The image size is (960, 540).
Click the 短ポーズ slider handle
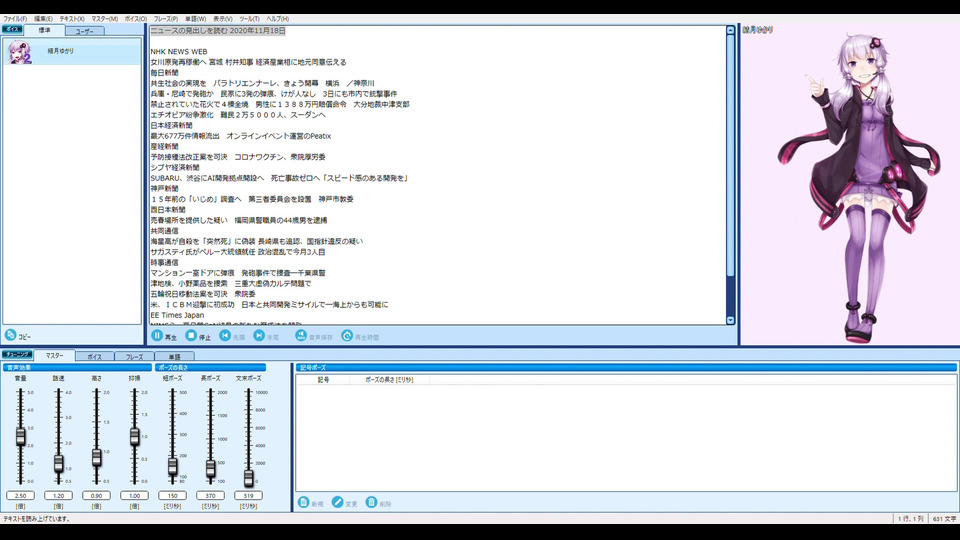173,467
